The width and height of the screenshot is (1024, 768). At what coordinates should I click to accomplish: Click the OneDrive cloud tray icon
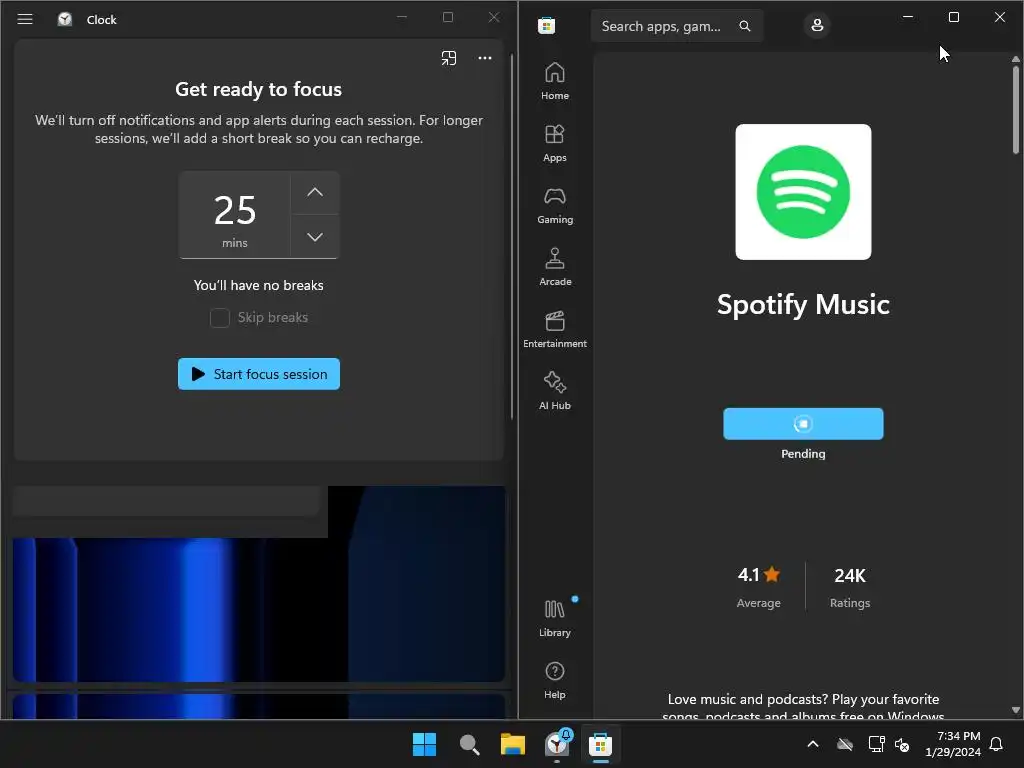tap(845, 744)
